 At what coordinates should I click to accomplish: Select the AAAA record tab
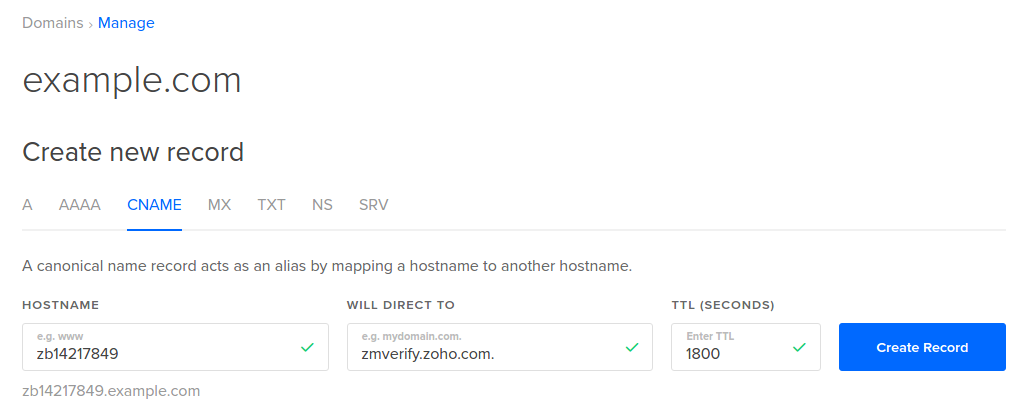point(80,205)
